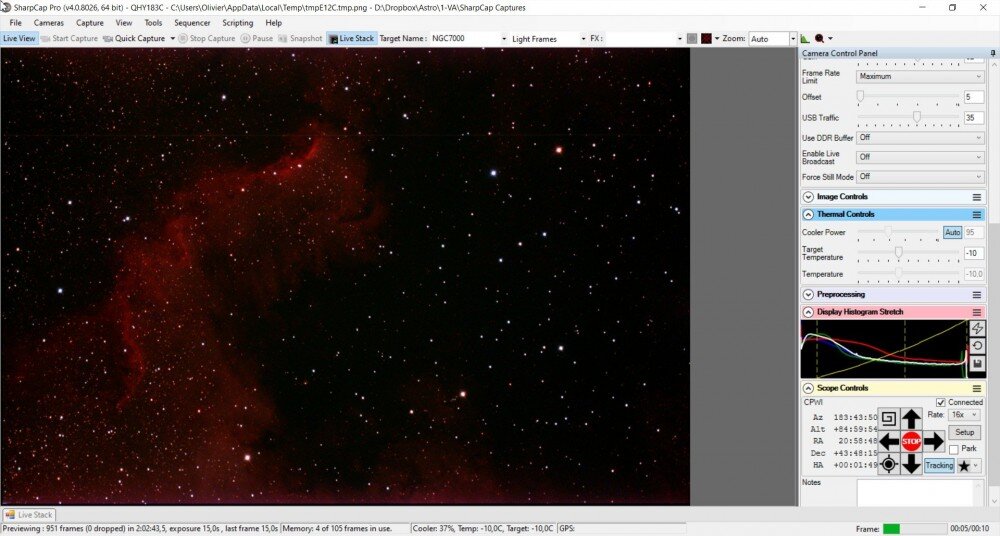This screenshot has width=1000, height=536.
Task: Open the Use DDR Buffer dropdown
Action: (x=920, y=138)
